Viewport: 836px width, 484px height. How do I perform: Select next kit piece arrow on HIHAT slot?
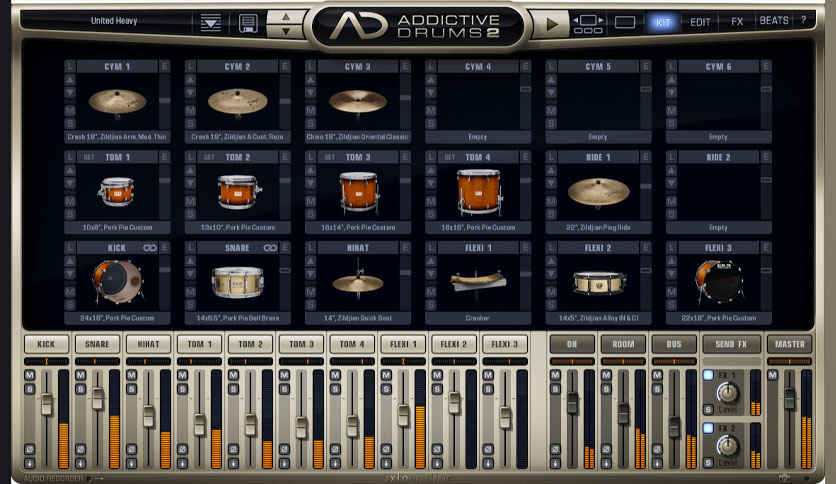click(311, 274)
